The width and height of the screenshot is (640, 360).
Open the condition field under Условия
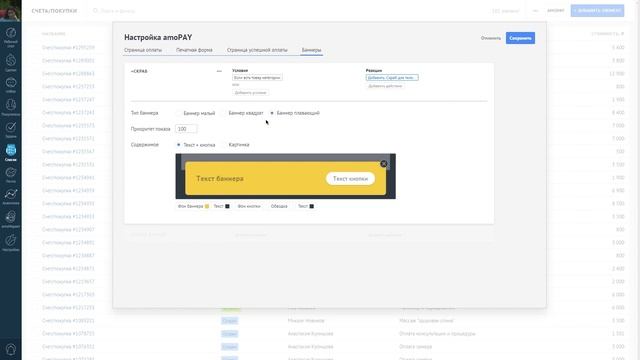click(x=257, y=78)
